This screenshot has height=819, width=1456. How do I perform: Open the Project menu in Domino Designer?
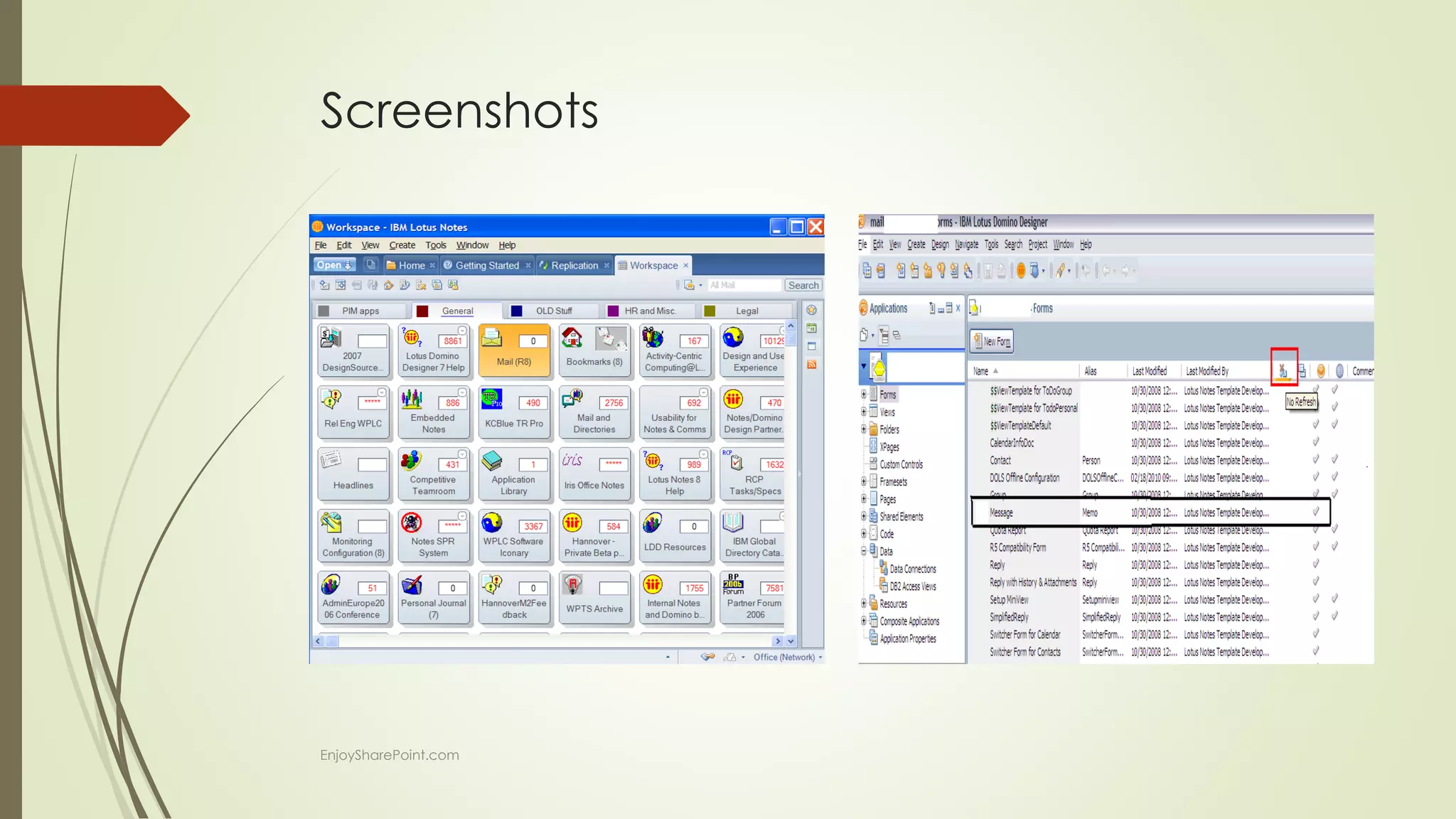pyautogui.click(x=1037, y=245)
